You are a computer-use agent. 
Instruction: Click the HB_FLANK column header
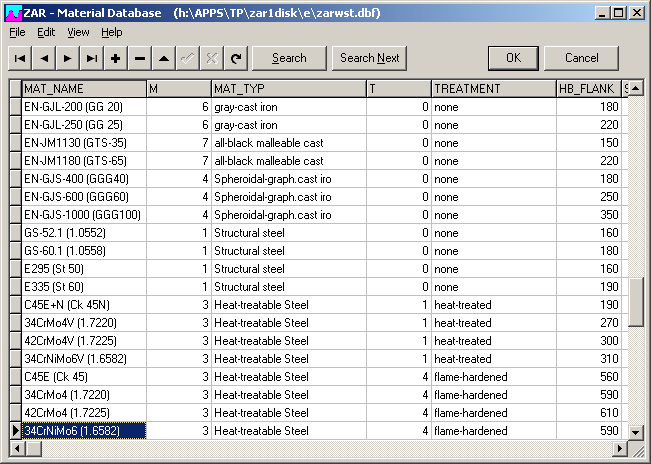click(x=588, y=89)
